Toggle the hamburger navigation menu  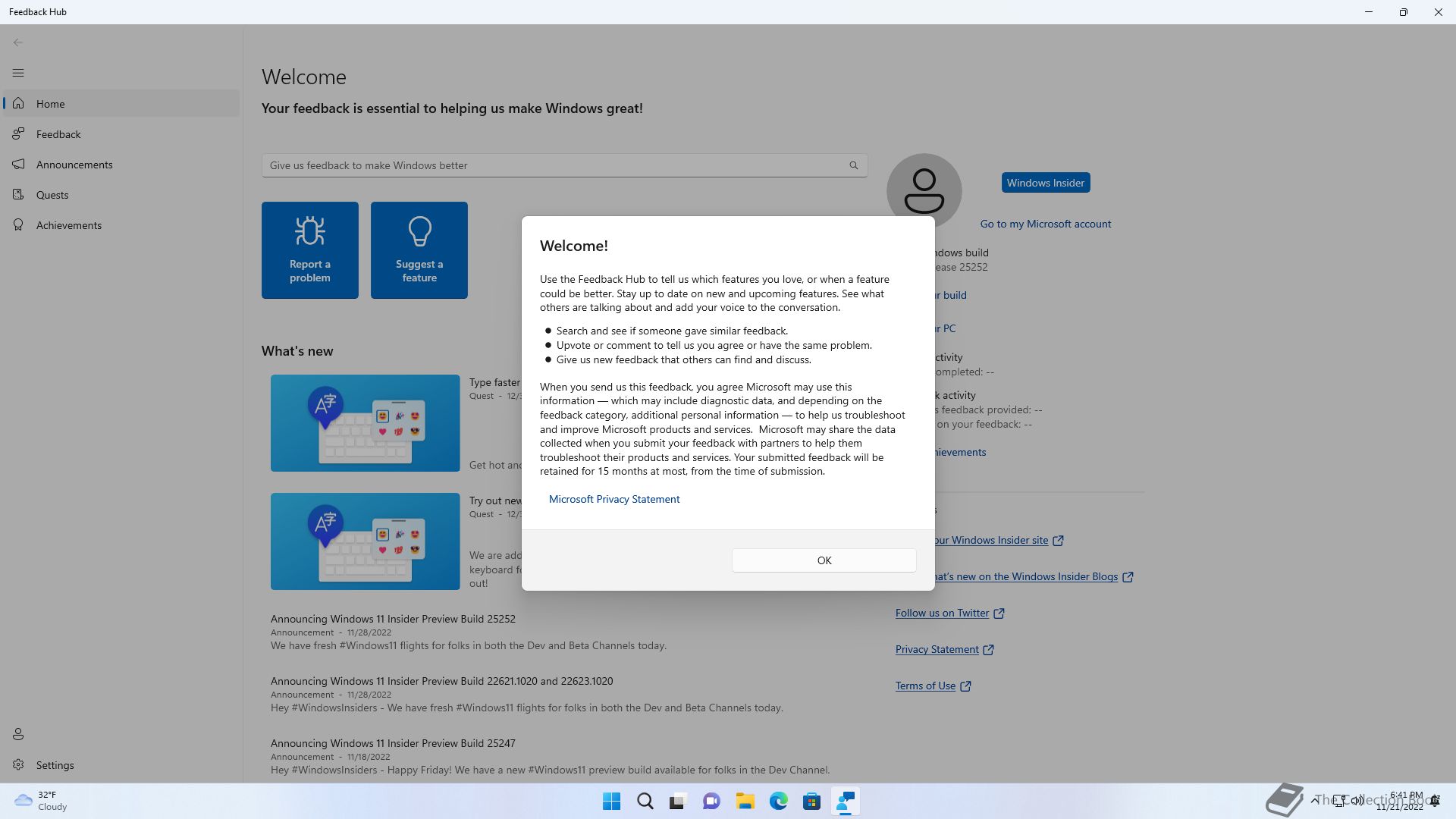coord(18,73)
